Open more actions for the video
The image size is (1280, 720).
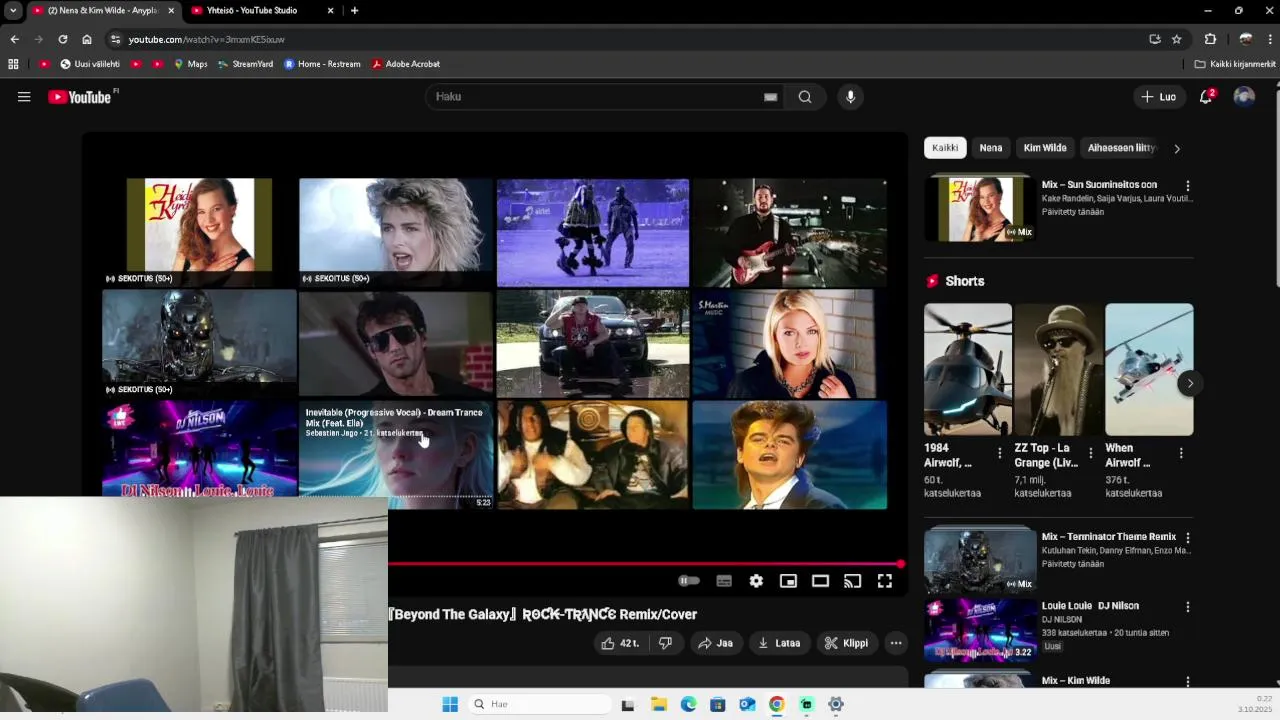pos(896,643)
